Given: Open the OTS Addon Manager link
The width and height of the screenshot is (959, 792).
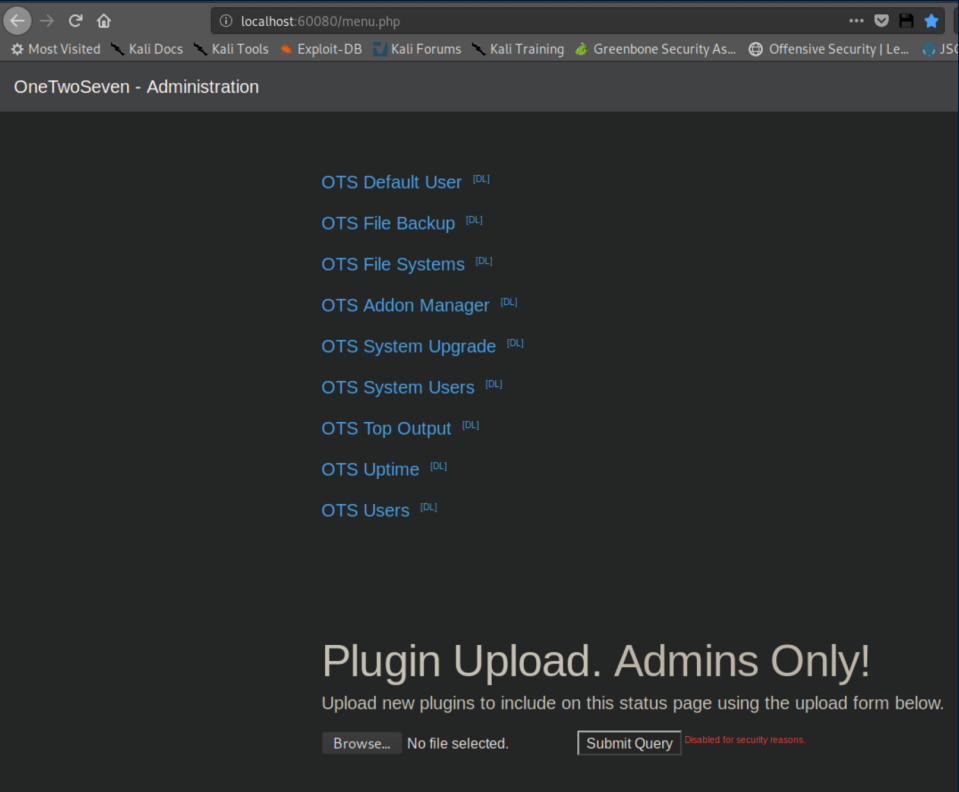Looking at the screenshot, I should click(x=405, y=305).
